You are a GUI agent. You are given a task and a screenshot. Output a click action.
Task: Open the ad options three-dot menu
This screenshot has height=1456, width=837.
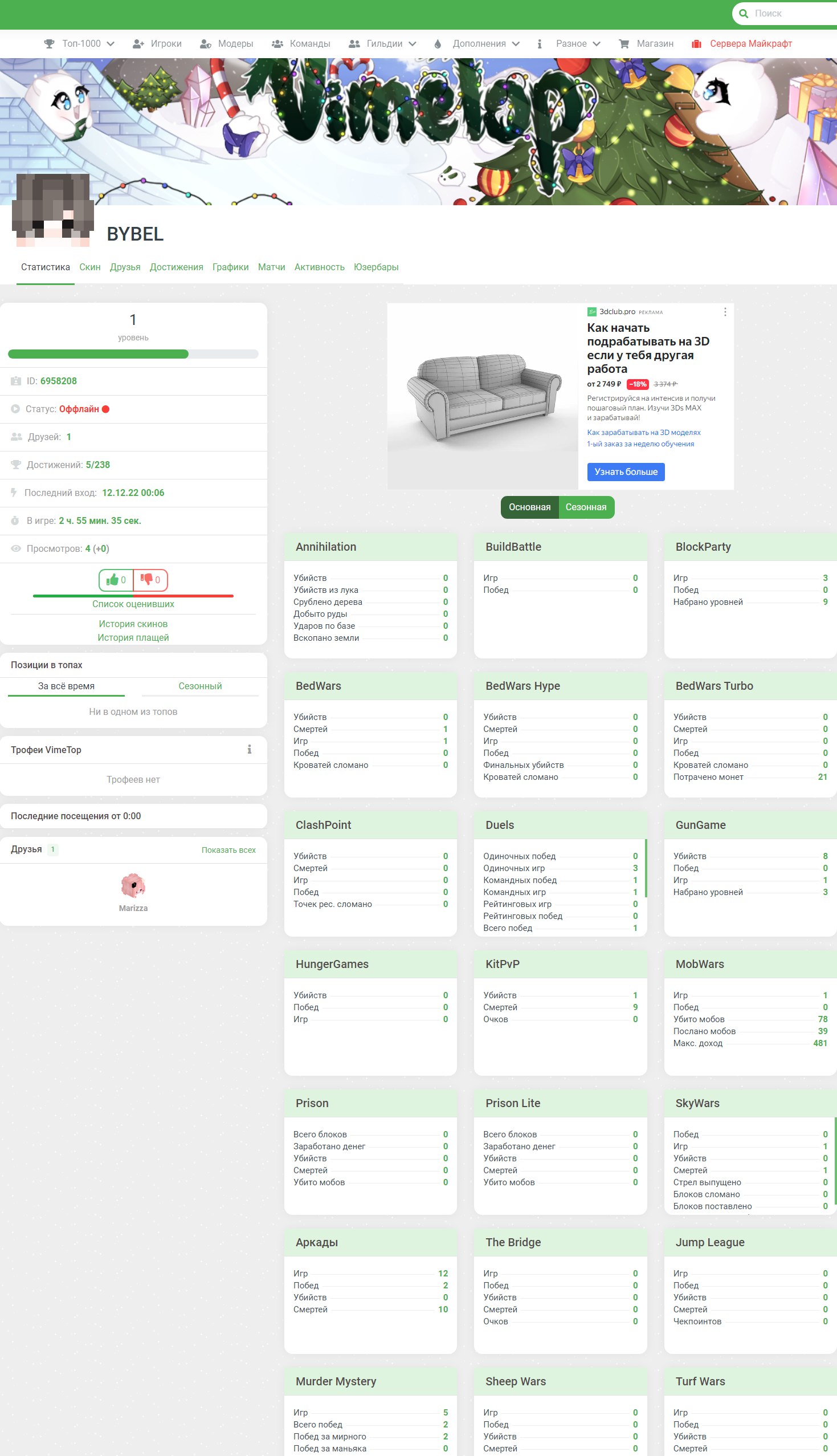(725, 312)
